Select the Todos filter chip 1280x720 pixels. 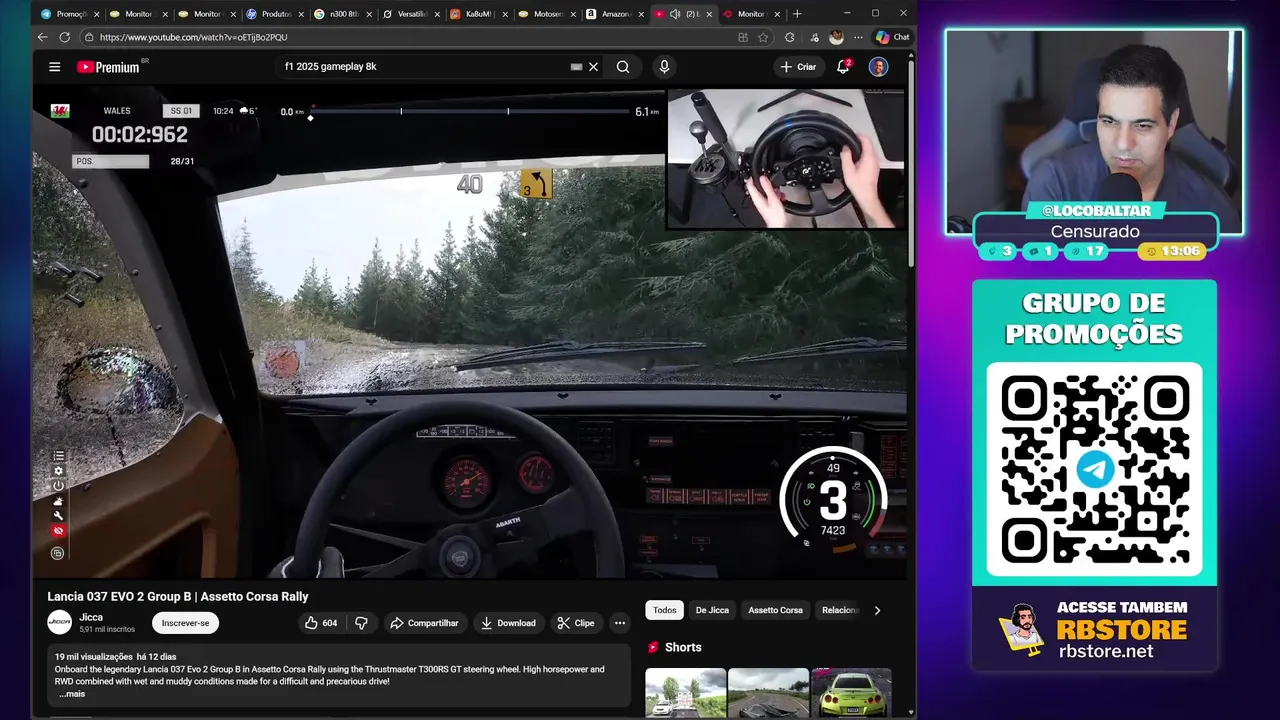tap(665, 610)
